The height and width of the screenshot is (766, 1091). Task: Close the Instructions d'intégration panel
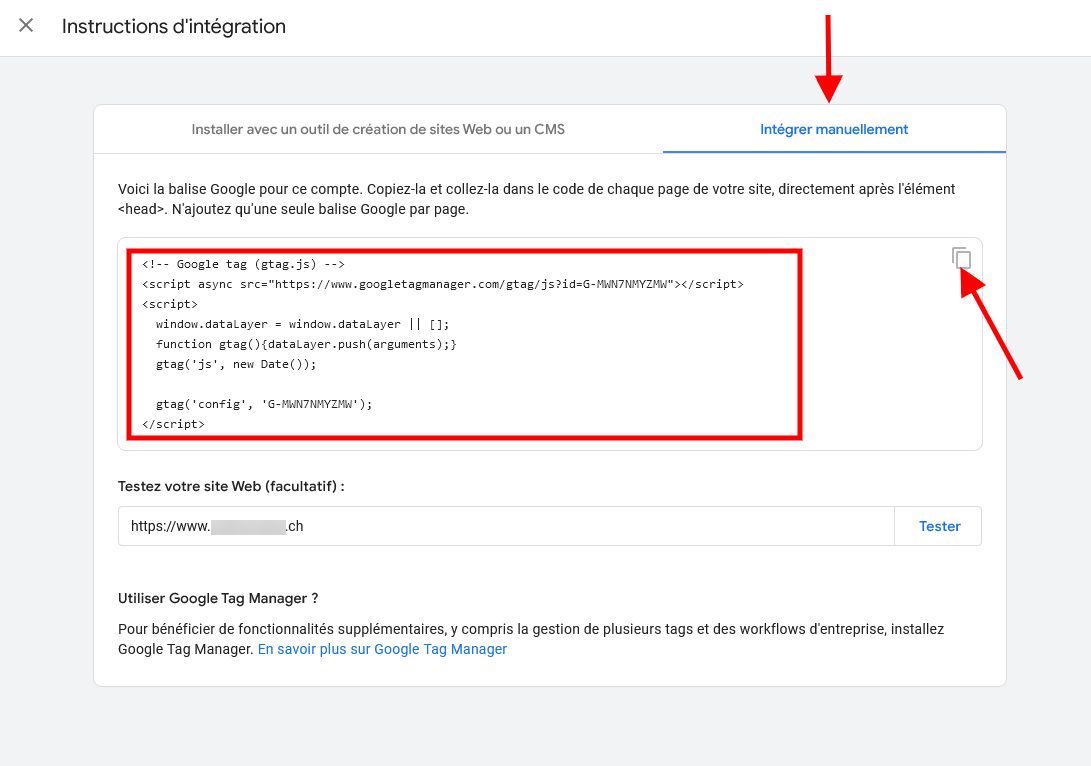tap(26, 26)
